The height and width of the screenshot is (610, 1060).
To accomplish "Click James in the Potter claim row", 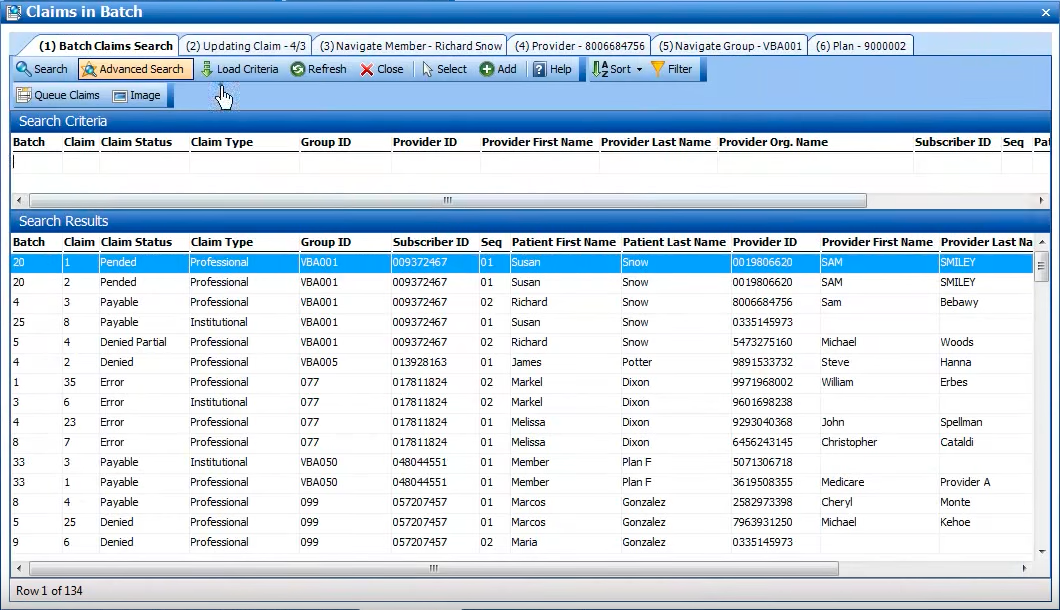I will (x=526, y=362).
